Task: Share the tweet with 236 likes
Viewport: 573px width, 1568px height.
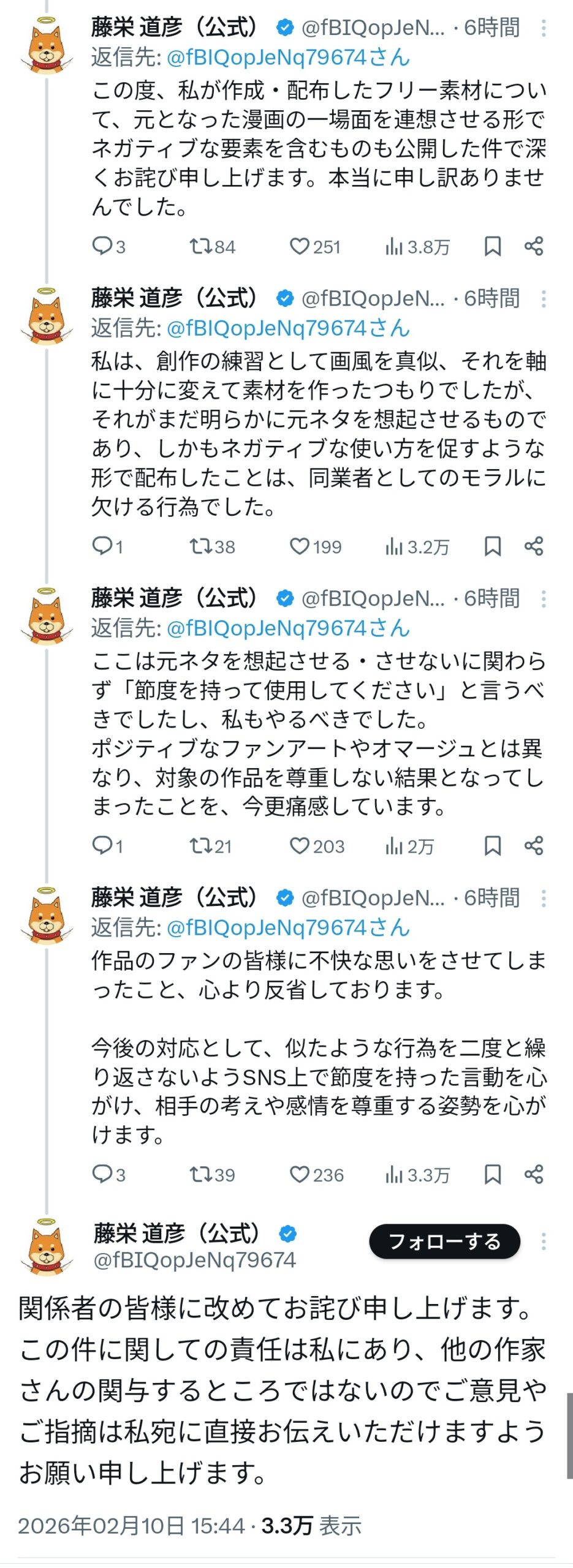Action: click(x=534, y=1174)
